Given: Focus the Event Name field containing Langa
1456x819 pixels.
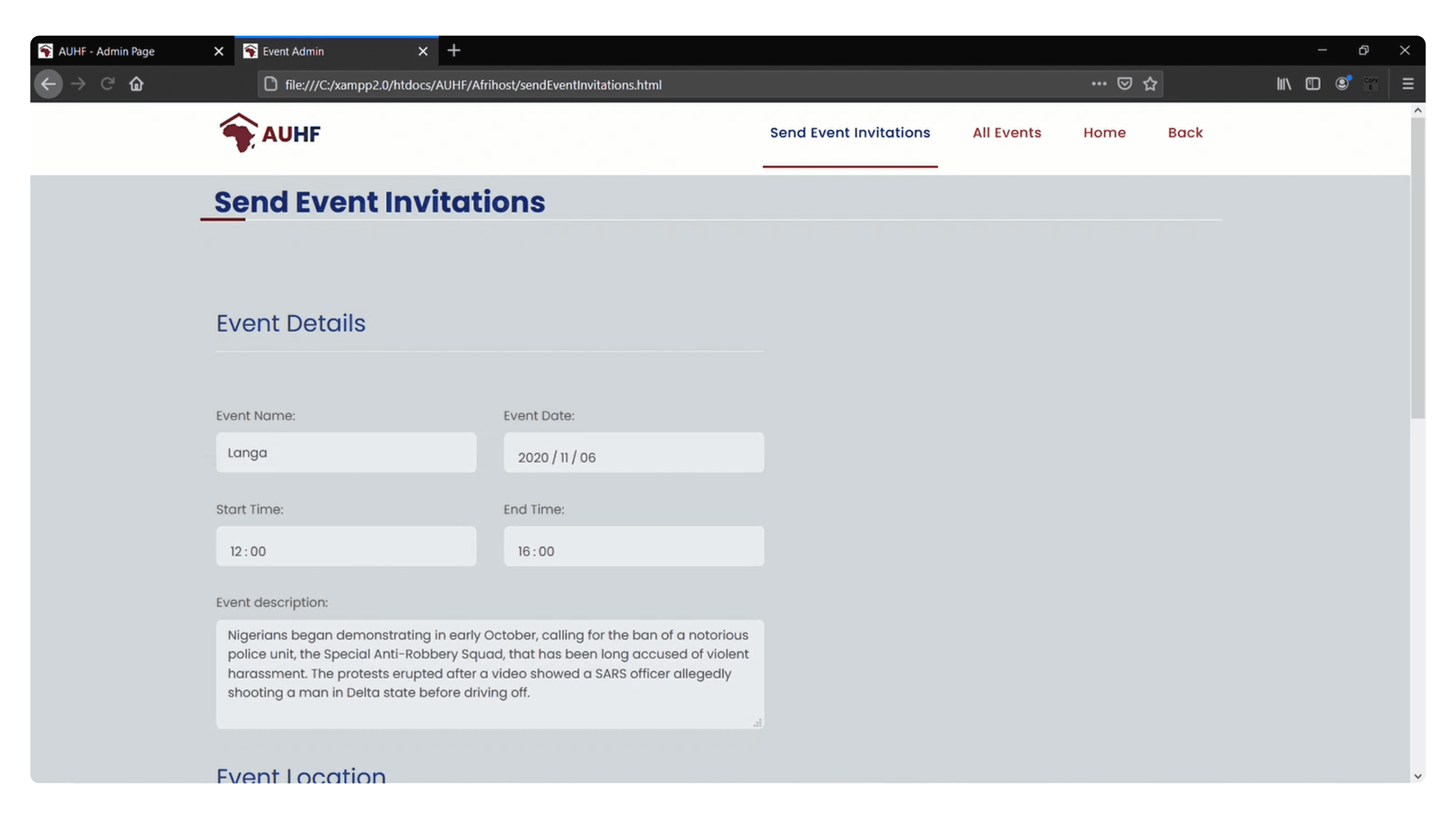Looking at the screenshot, I should tap(346, 453).
